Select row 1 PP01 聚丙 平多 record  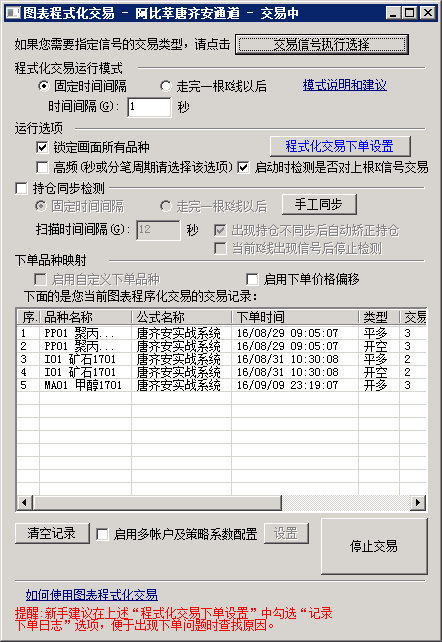[x=221, y=333]
